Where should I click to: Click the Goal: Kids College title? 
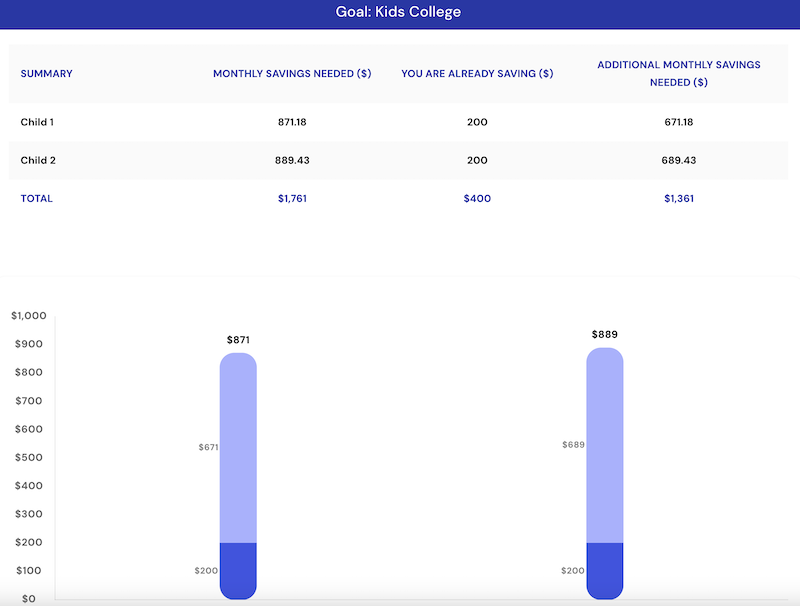[x=399, y=13]
